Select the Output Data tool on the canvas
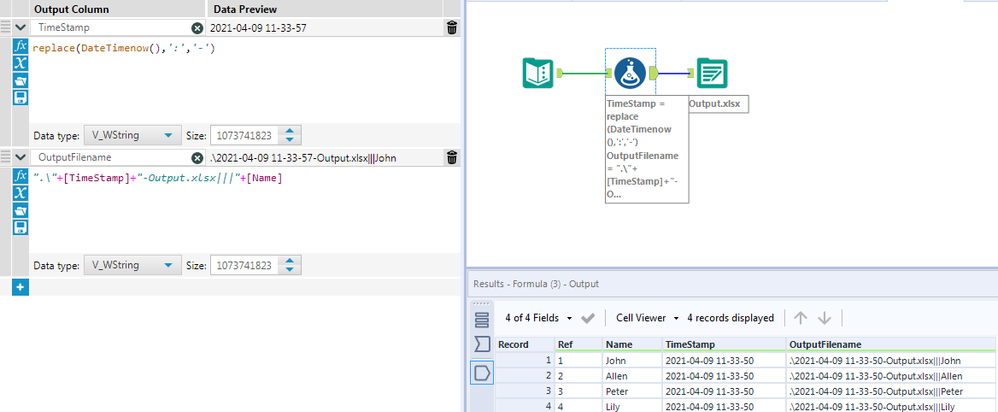Viewport: 998px width, 412px height. pos(712,73)
